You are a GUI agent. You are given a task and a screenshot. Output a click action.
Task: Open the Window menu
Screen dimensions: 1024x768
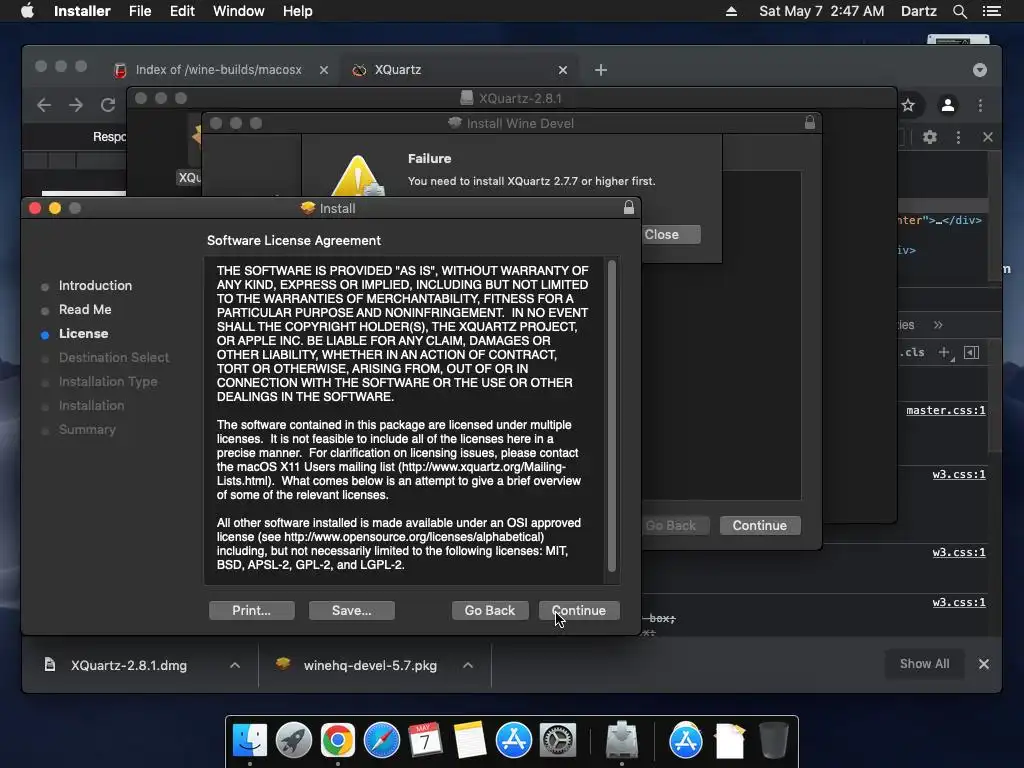pos(238,11)
